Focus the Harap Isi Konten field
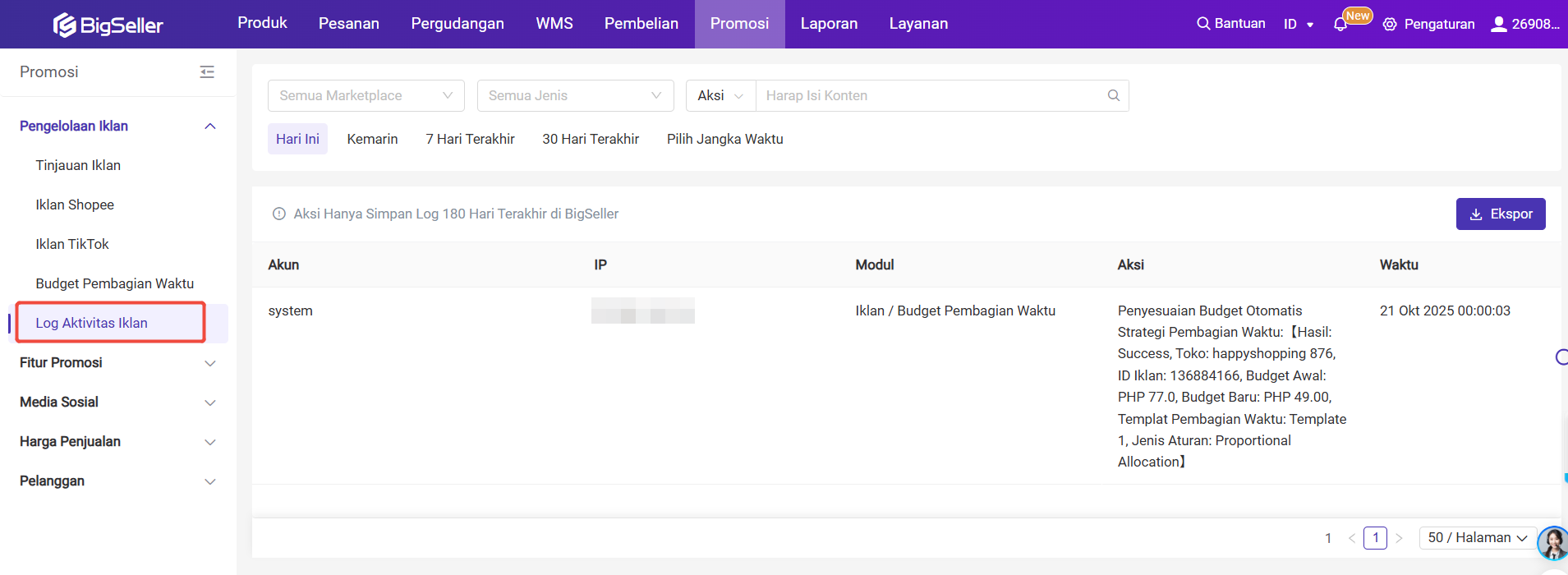 932,95
